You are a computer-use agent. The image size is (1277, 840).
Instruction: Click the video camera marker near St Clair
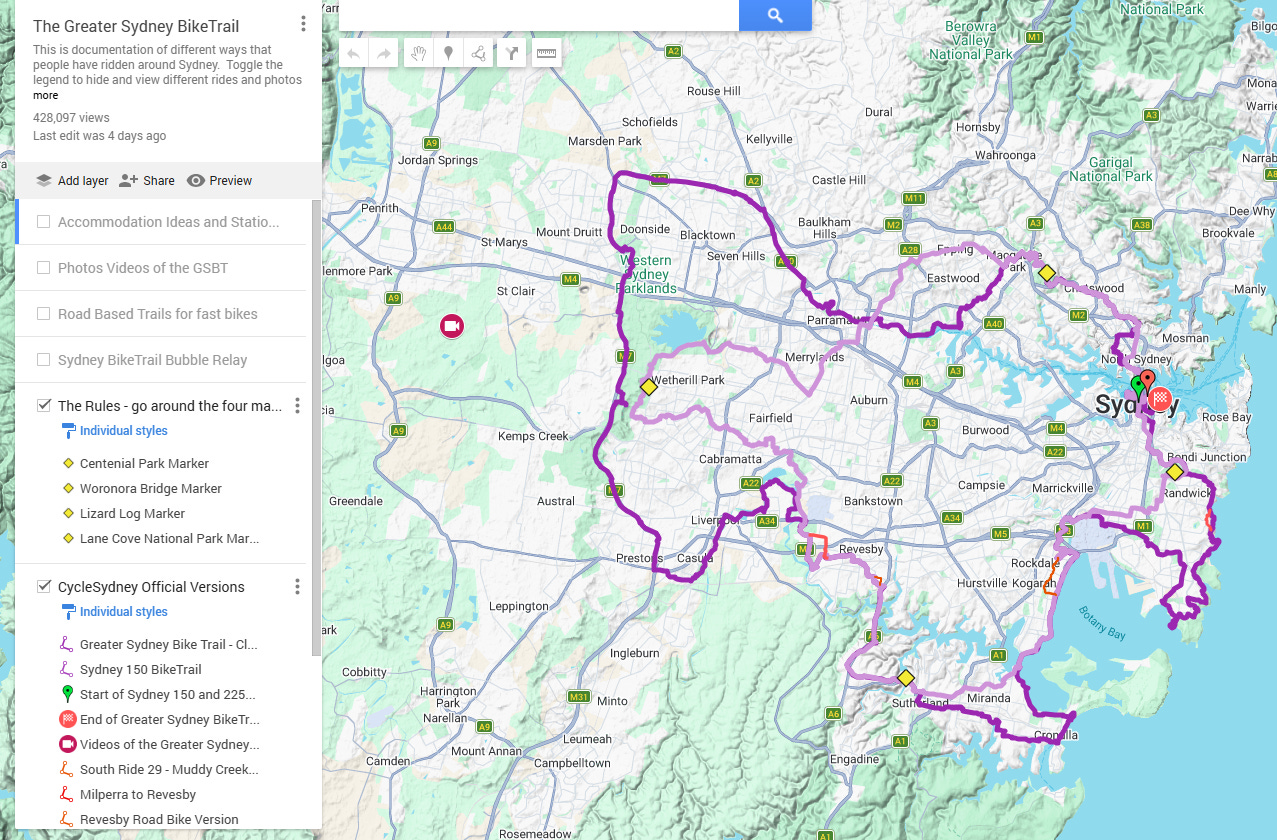tap(452, 326)
